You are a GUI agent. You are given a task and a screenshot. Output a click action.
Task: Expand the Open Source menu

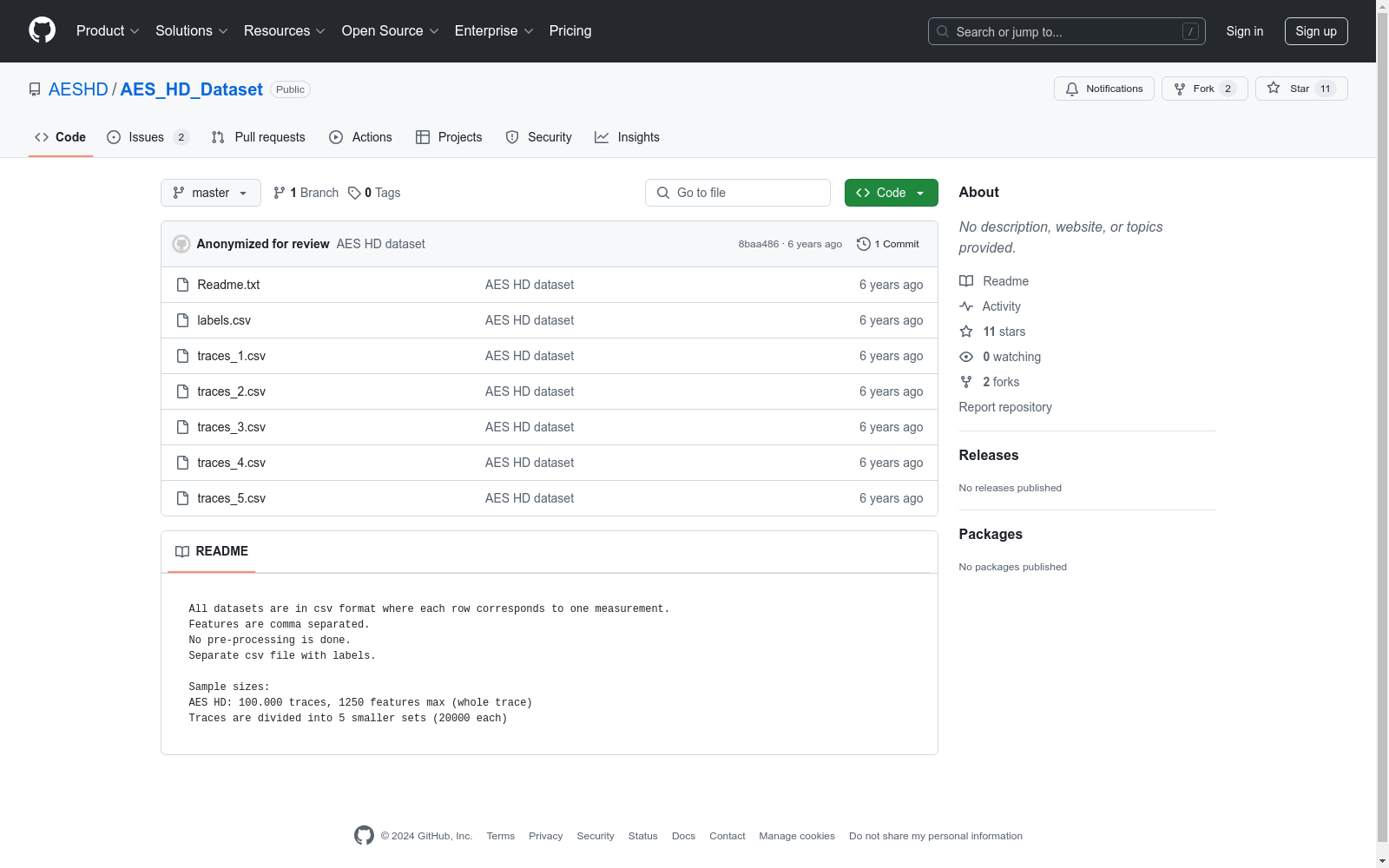coord(391,30)
